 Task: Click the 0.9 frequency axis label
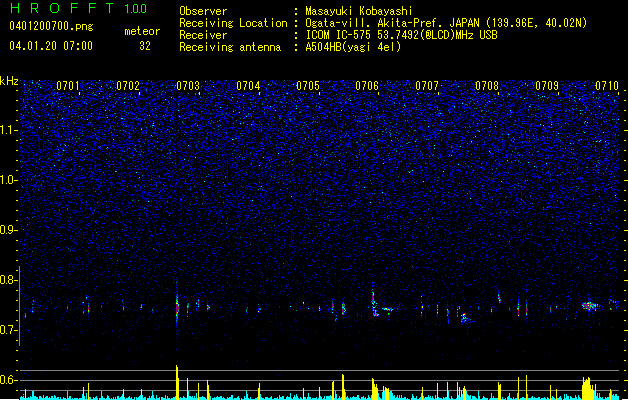pos(9,230)
